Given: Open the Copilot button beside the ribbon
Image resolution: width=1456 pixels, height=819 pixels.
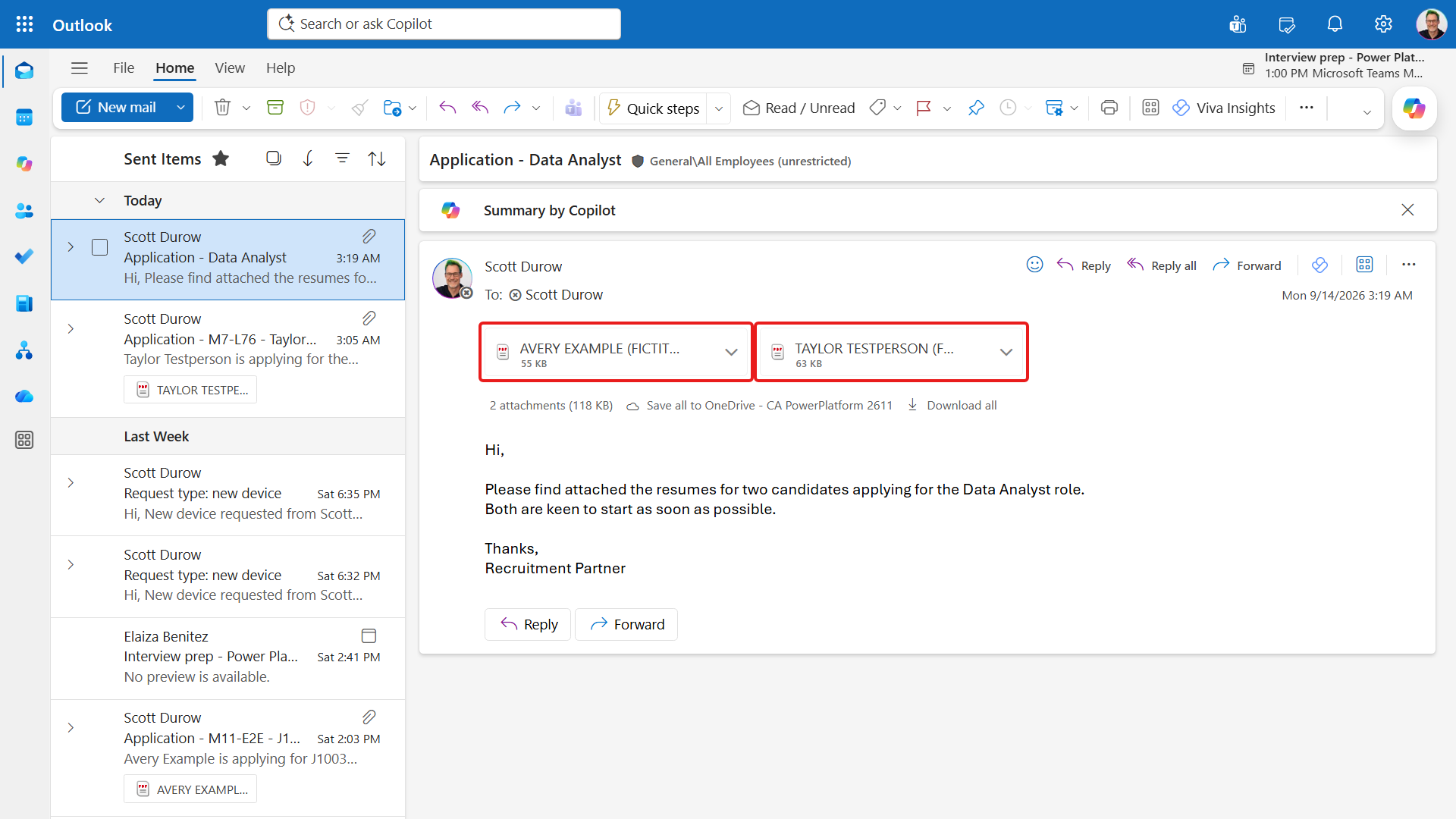Looking at the screenshot, I should click(x=1414, y=108).
